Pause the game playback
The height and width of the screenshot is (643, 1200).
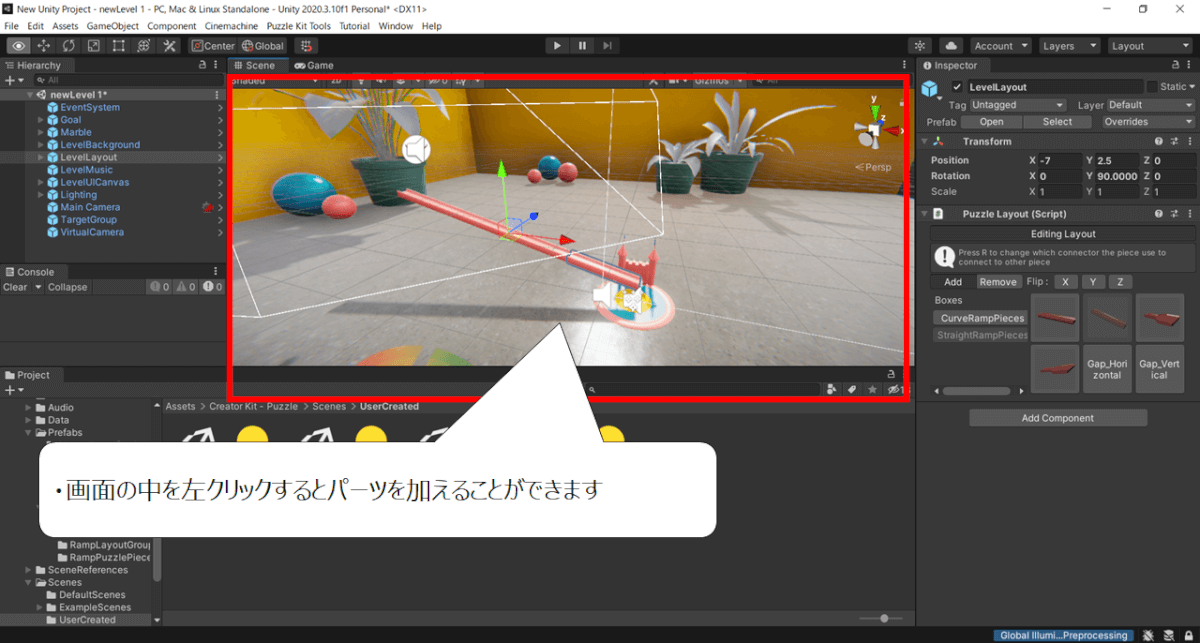click(x=582, y=46)
